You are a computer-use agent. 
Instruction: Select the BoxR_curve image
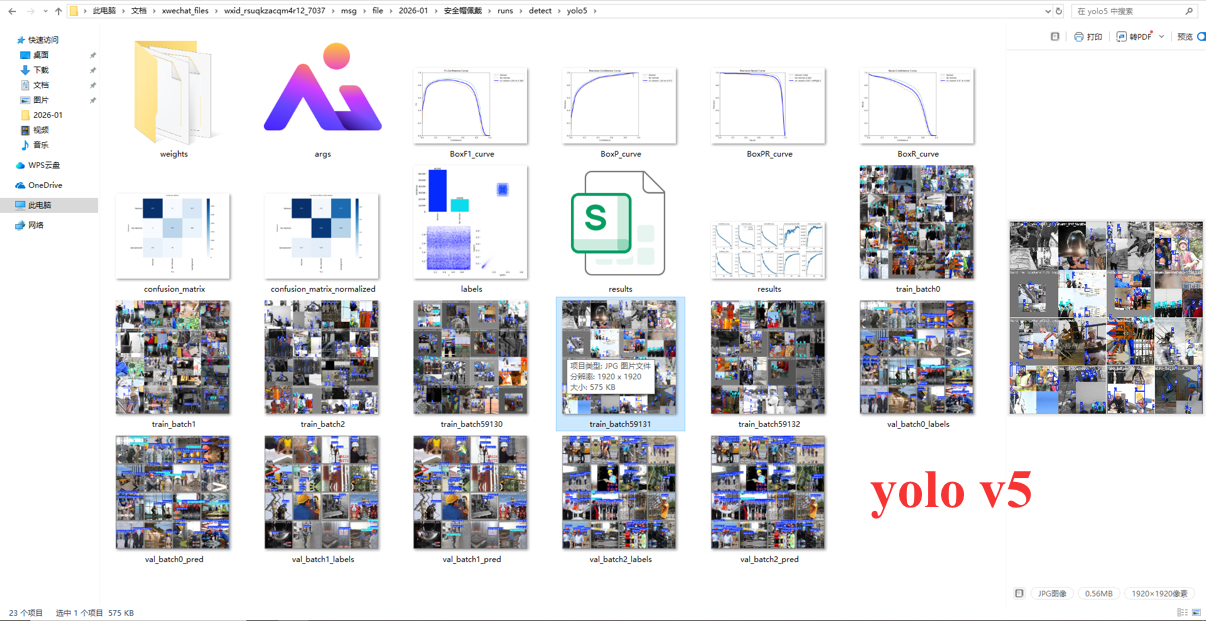pos(917,106)
